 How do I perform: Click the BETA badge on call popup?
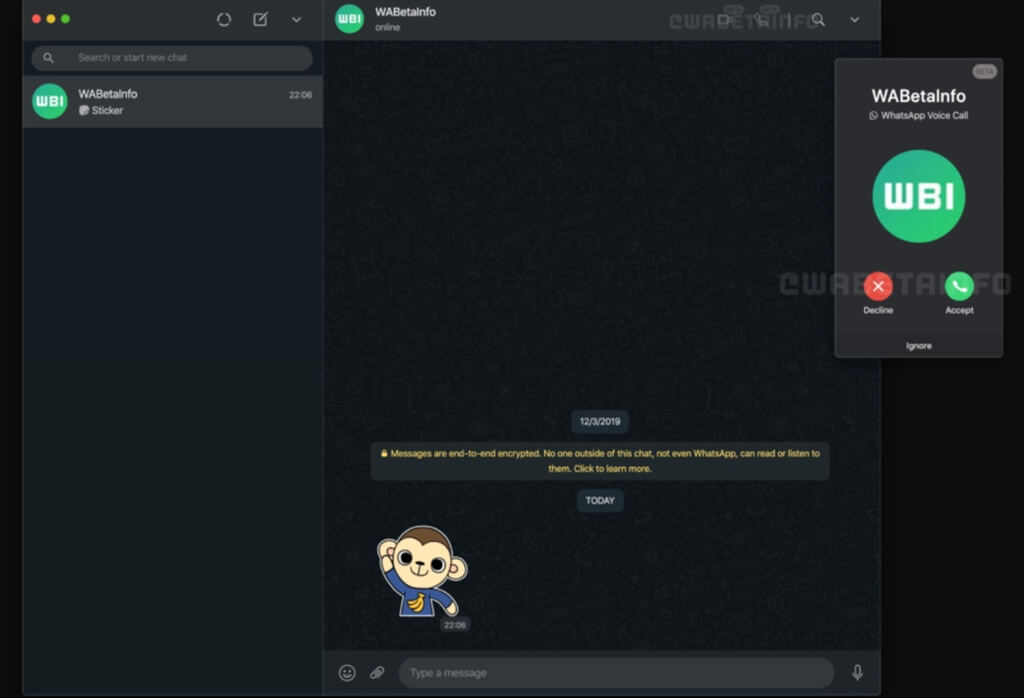pyautogui.click(x=984, y=72)
